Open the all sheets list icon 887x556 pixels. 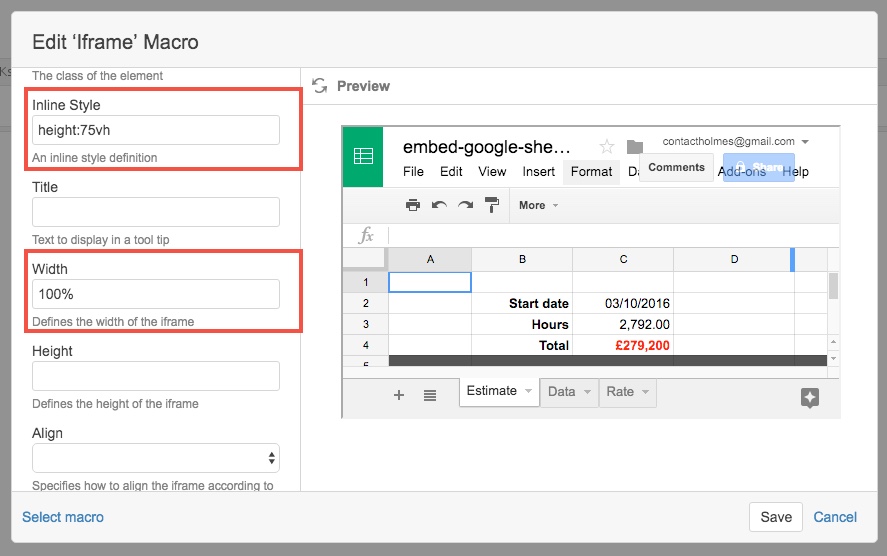pos(429,395)
